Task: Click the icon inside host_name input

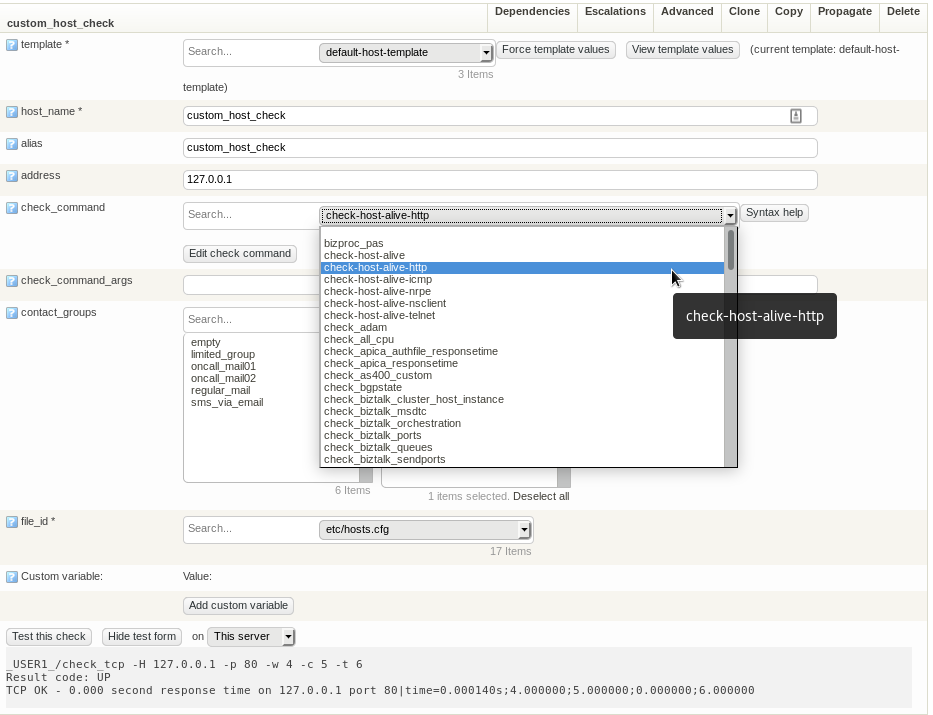Action: click(796, 116)
